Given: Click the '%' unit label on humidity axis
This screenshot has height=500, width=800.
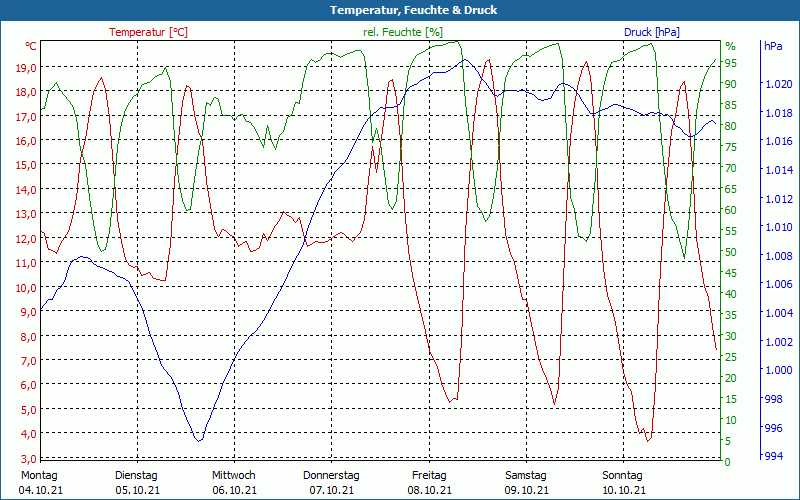Looking at the screenshot, I should 731,46.
